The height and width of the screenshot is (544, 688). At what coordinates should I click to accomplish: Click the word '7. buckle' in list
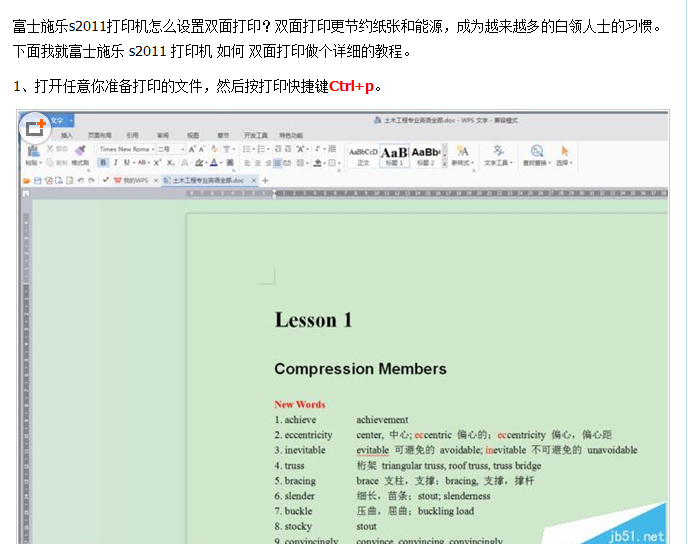pyautogui.click(x=294, y=511)
